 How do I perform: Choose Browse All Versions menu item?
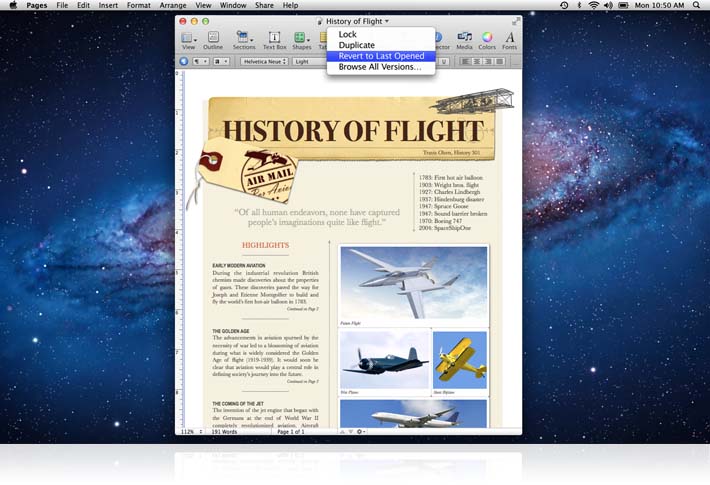tap(380, 67)
